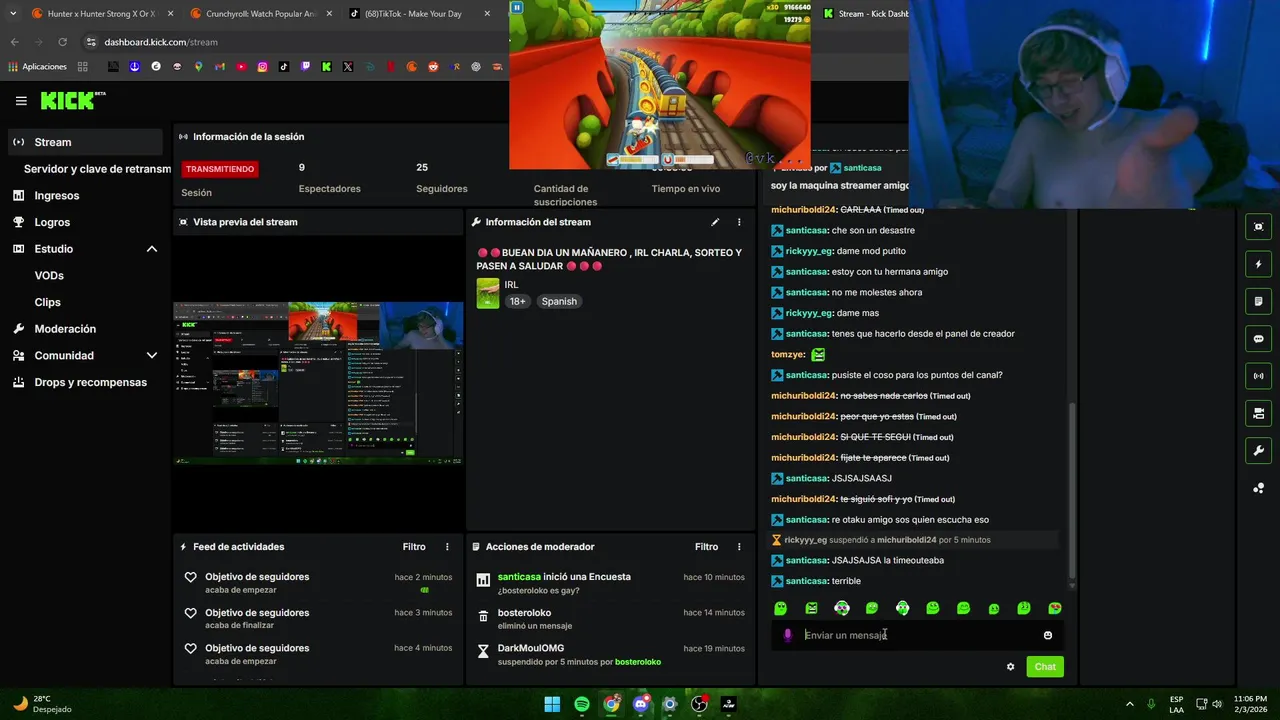Show hidden tray icons with the chevron
Viewport: 1280px width, 720px height.
(1130, 704)
